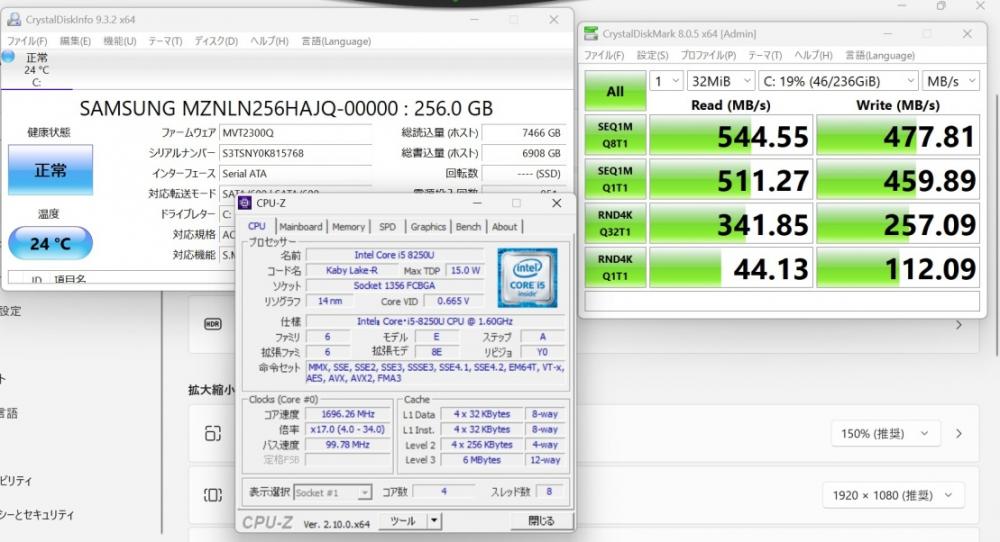Open テーマ(T) menu in CrystalDiskInfo
1000x542 pixels.
pyautogui.click(x=165, y=41)
